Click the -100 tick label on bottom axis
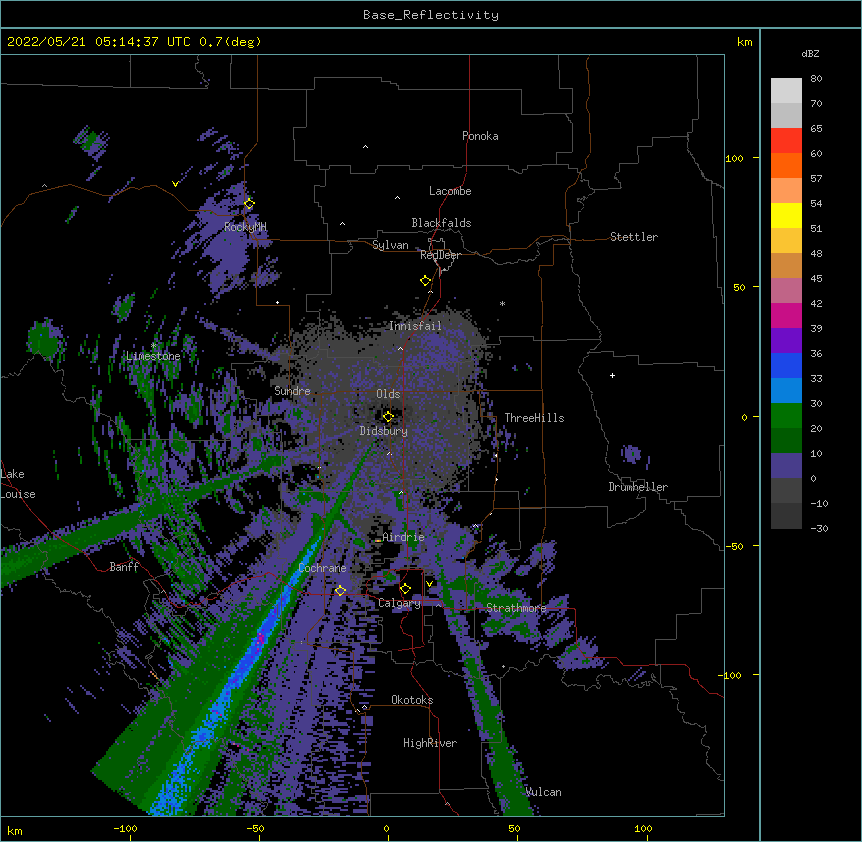The height and width of the screenshot is (842, 862). 125,828
